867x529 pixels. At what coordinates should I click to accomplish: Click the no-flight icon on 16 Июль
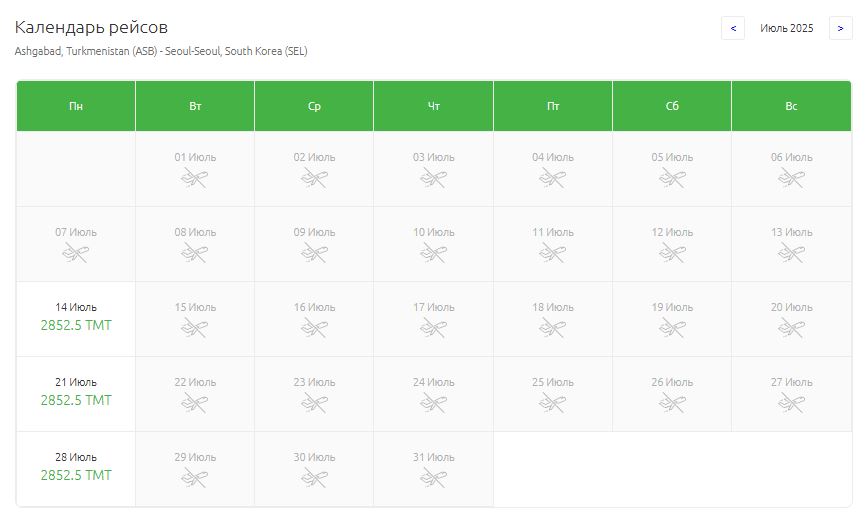coord(314,328)
